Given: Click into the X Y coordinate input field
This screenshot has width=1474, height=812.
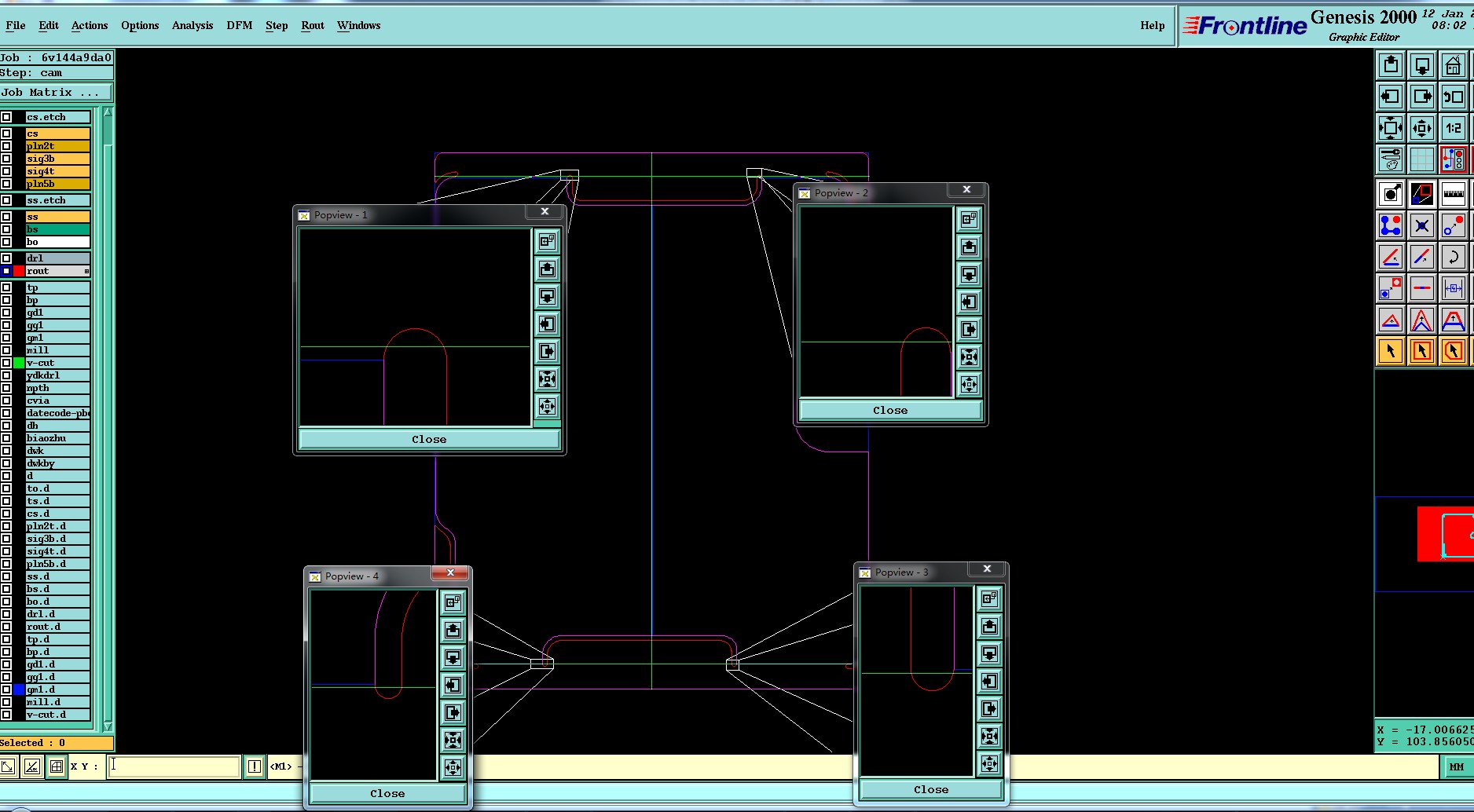Looking at the screenshot, I should [174, 766].
